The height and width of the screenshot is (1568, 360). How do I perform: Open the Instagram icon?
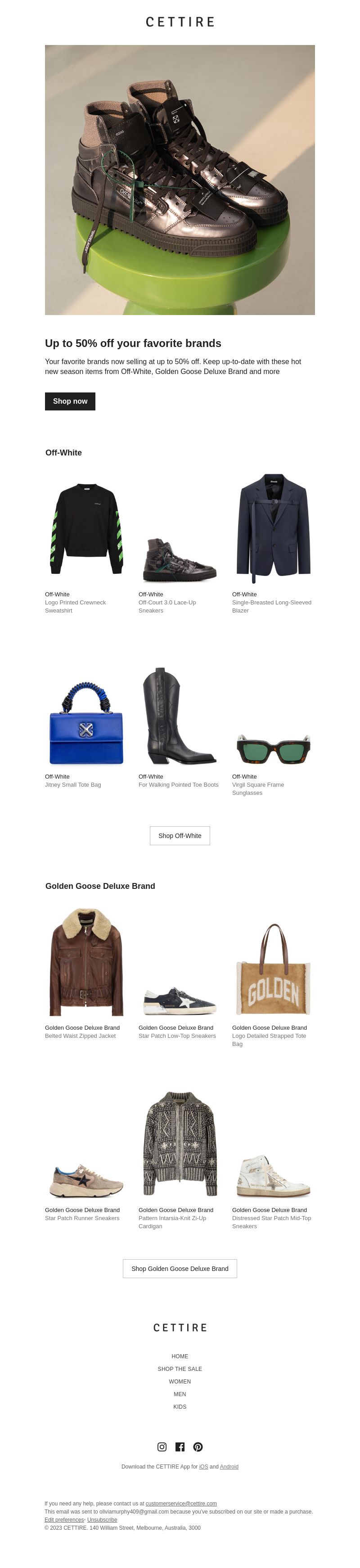[x=162, y=1447]
